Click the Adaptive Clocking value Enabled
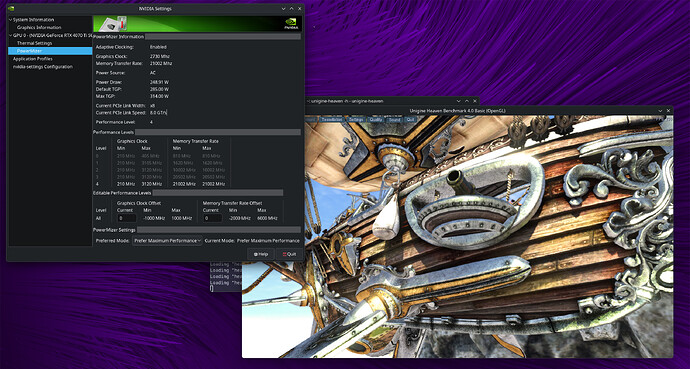This screenshot has height=369, width=690. 158,47
